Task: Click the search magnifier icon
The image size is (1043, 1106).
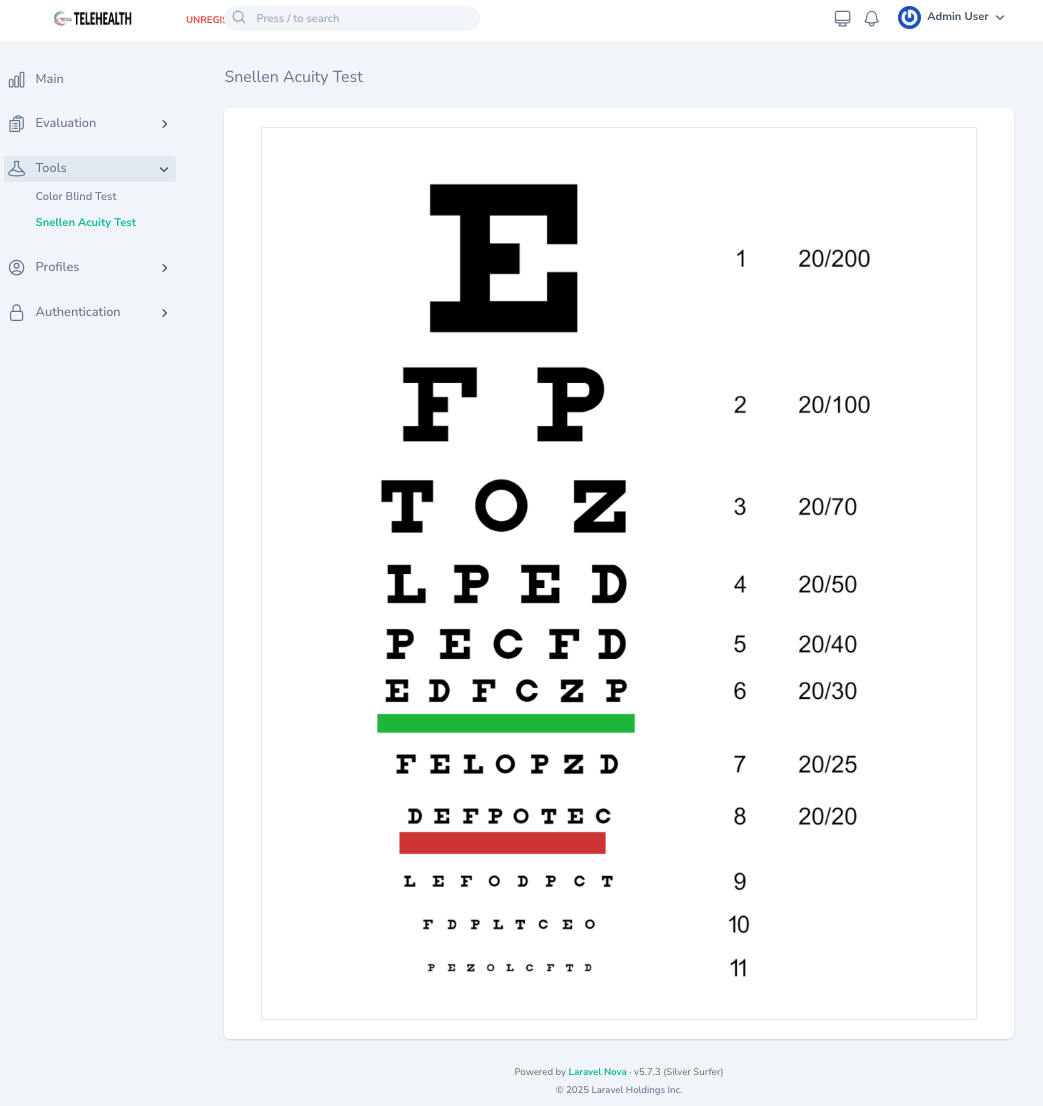Action: click(238, 17)
